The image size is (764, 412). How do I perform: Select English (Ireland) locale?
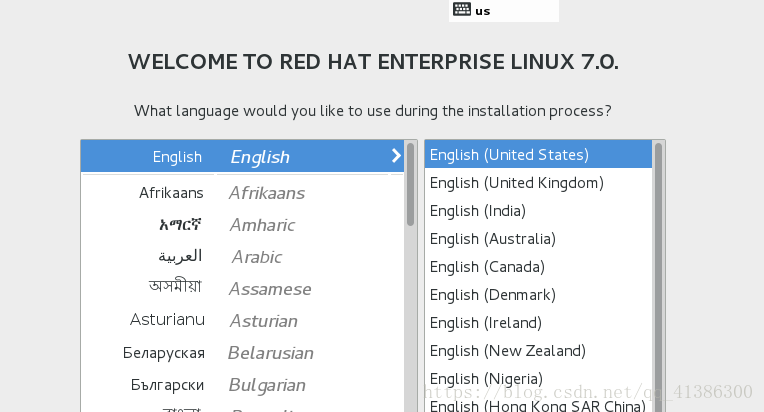[538, 323]
